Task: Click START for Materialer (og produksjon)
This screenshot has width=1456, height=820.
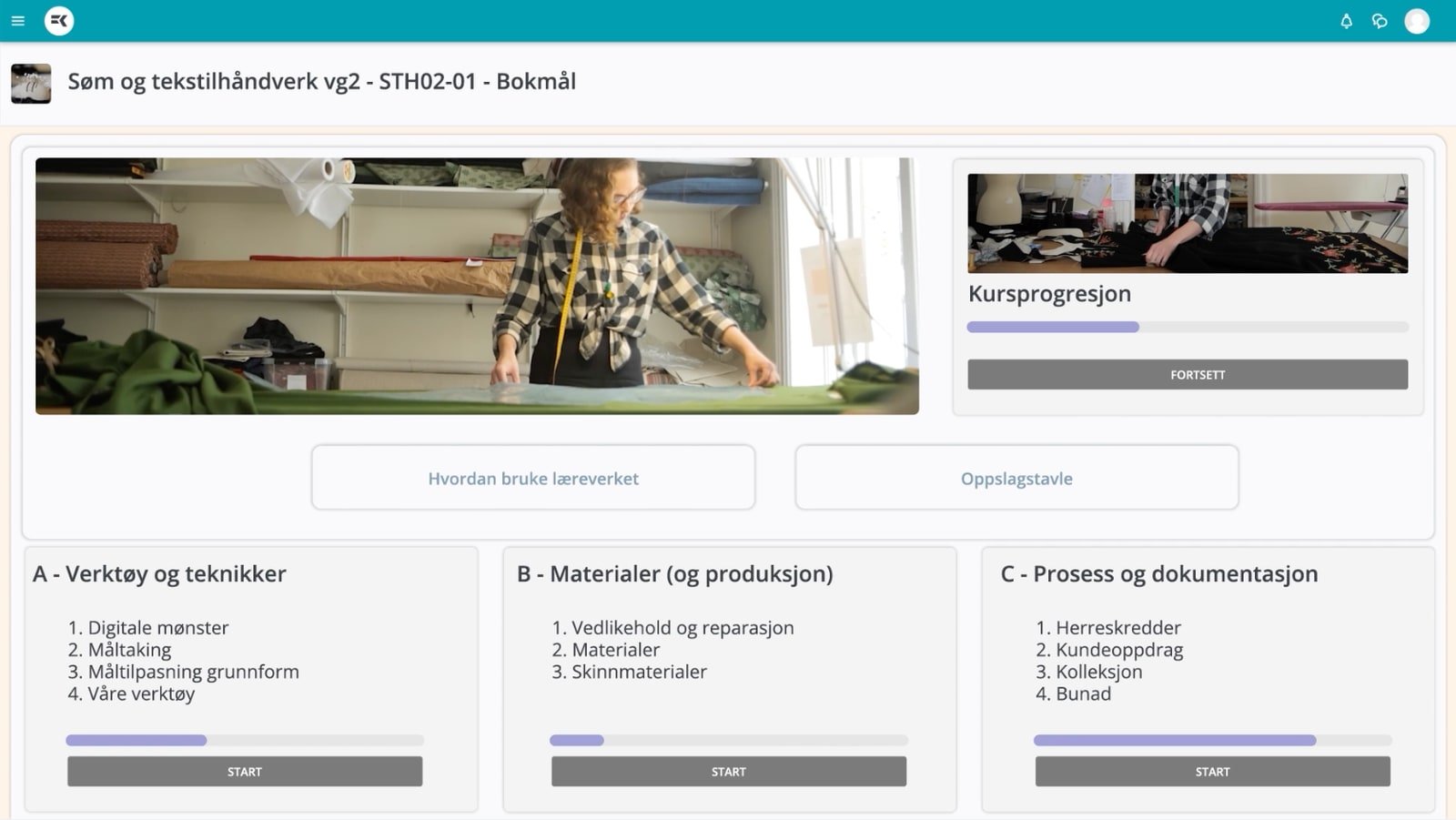Action: [x=729, y=771]
